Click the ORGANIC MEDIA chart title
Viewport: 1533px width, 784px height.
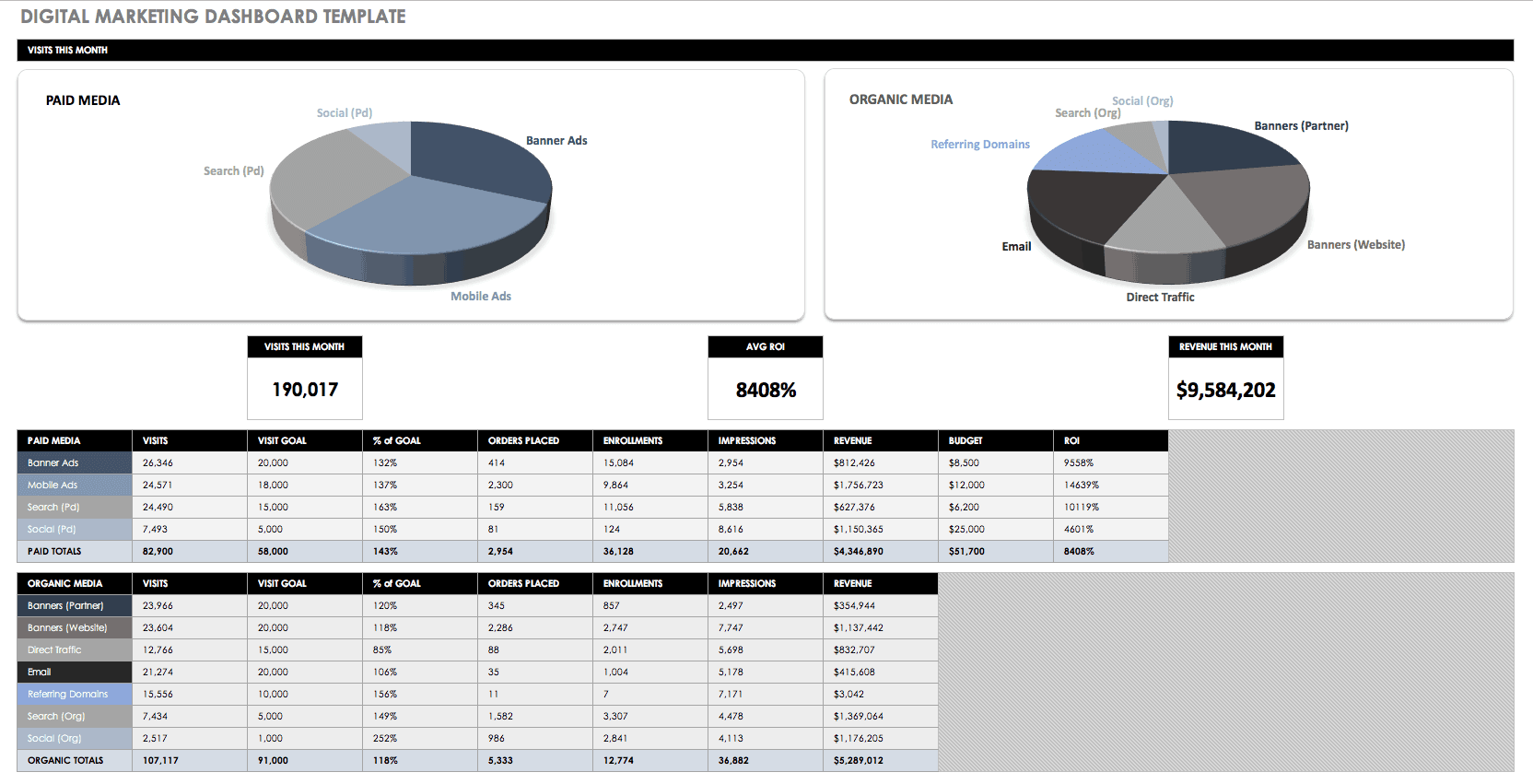(901, 99)
